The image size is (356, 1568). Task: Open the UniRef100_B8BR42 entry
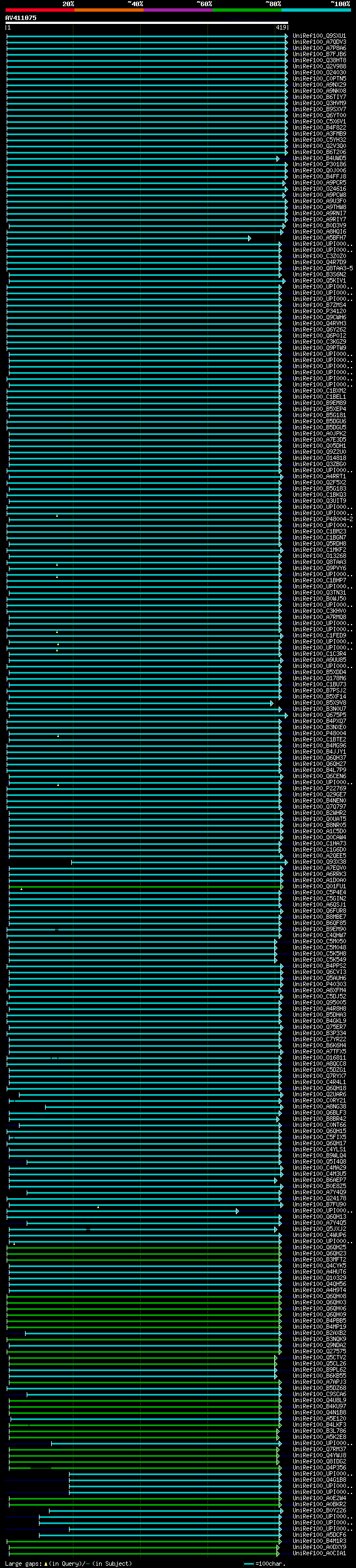coord(319,1119)
